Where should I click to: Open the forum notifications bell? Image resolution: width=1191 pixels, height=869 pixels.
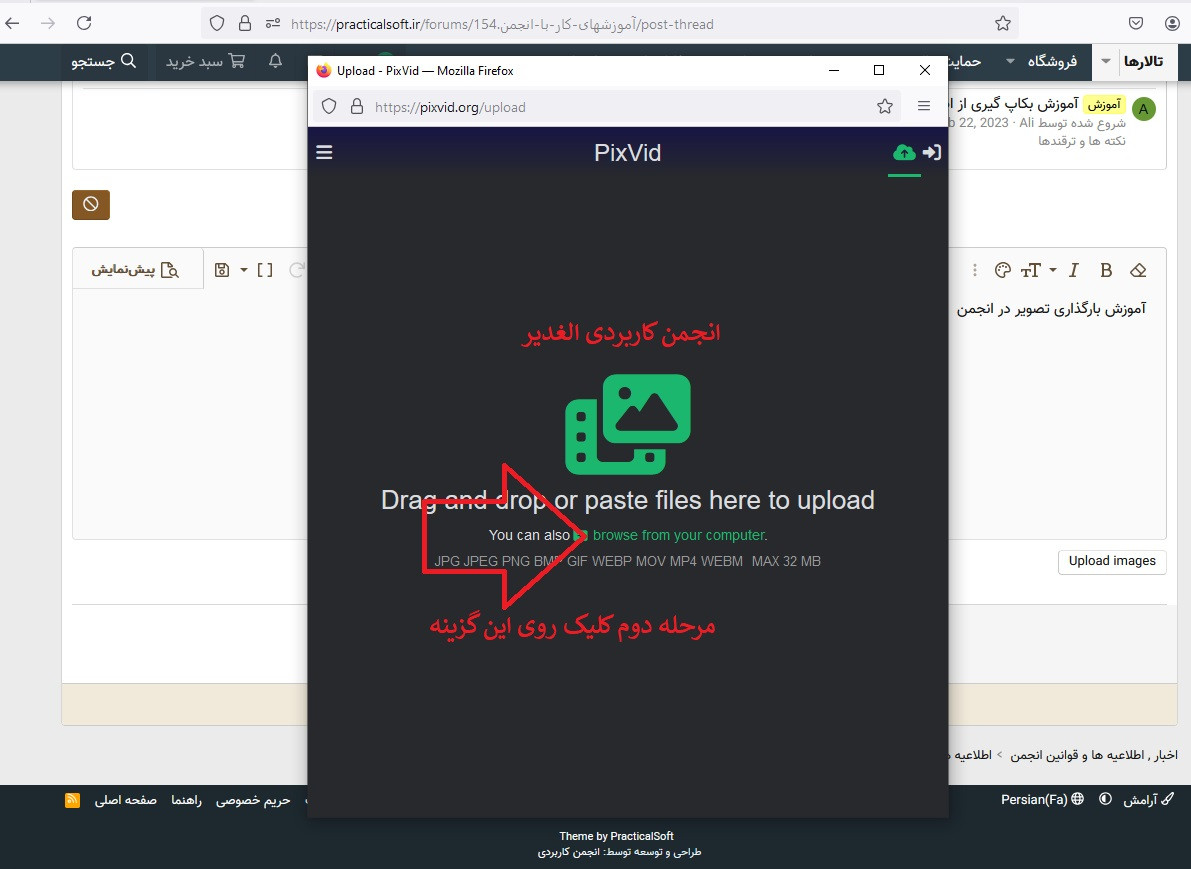(x=276, y=61)
